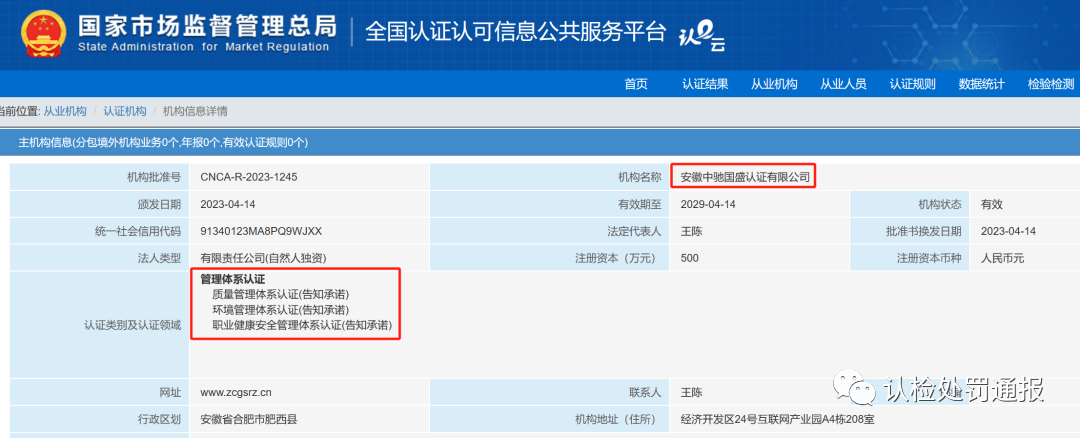Image resolution: width=1080 pixels, height=438 pixels.
Task: Select 有限责任公司(自然人独资) value
Action: tap(263, 258)
